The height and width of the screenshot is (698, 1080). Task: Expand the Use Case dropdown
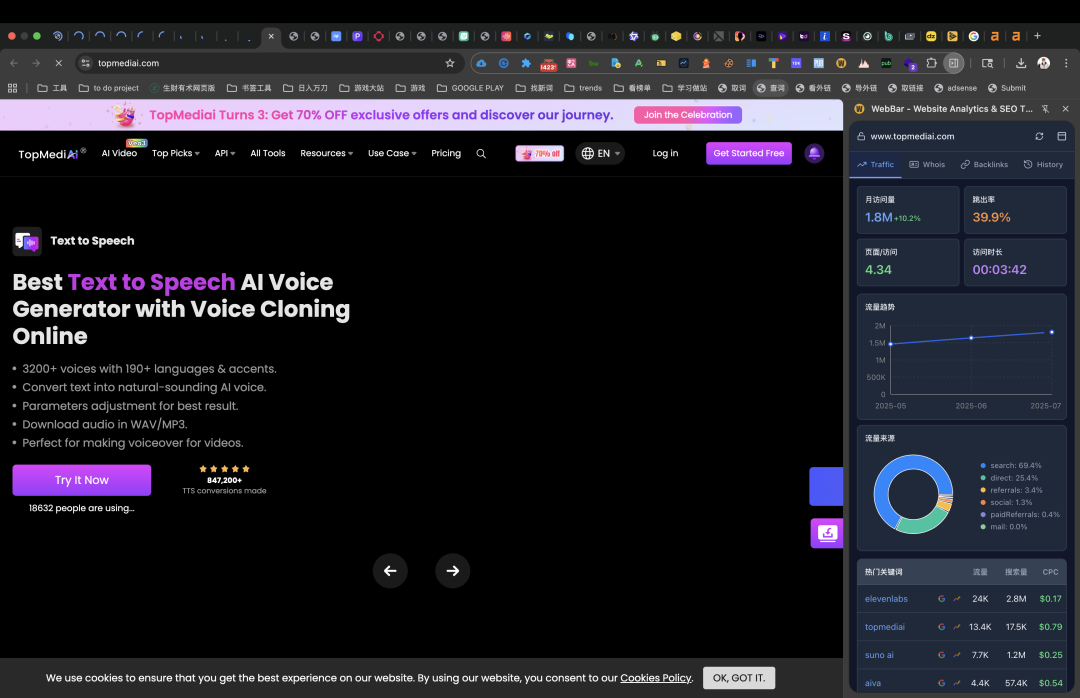pyautogui.click(x=392, y=153)
